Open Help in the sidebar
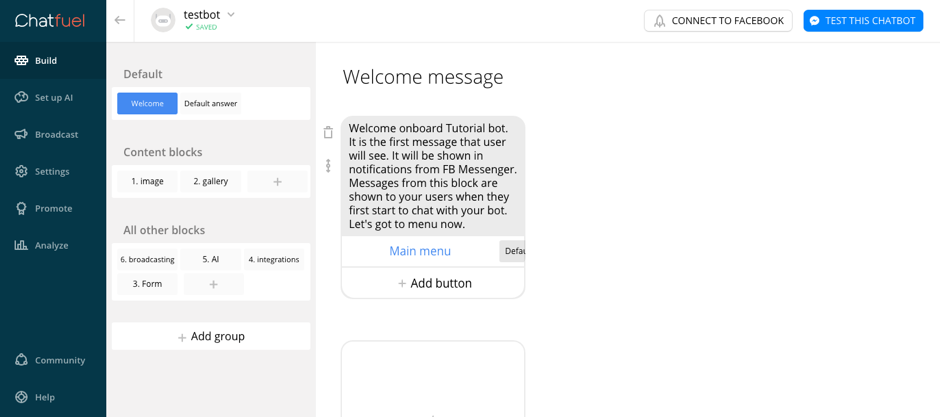Screen dimensions: 940x417 [53, 397]
